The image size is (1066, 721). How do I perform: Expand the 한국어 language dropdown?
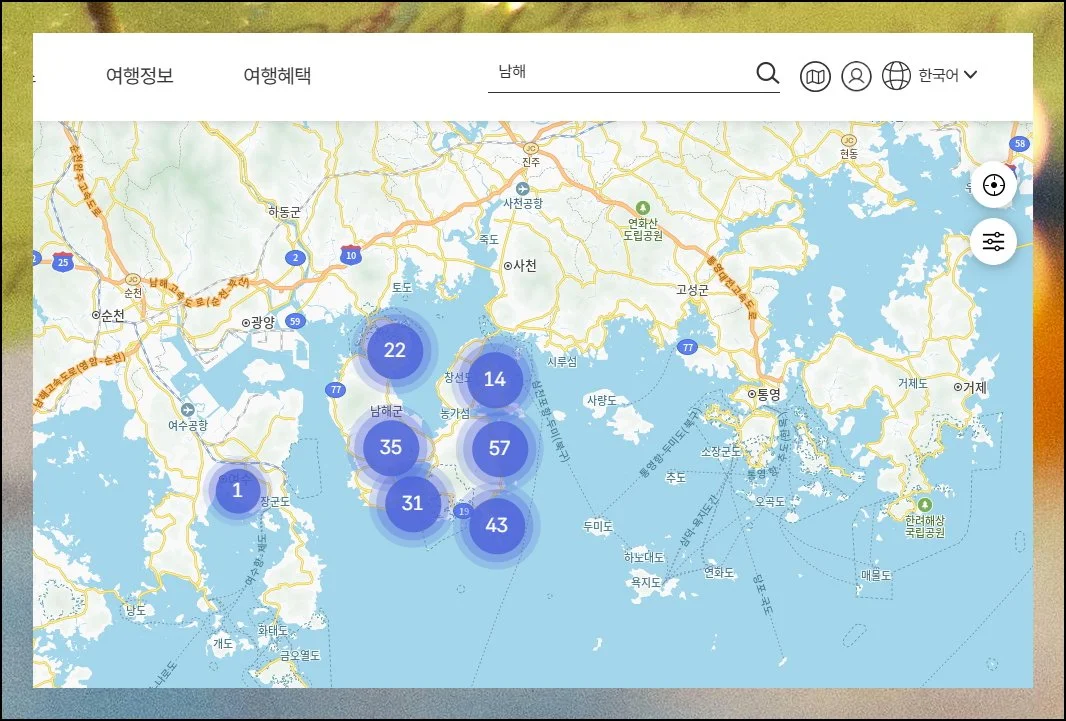[x=948, y=75]
